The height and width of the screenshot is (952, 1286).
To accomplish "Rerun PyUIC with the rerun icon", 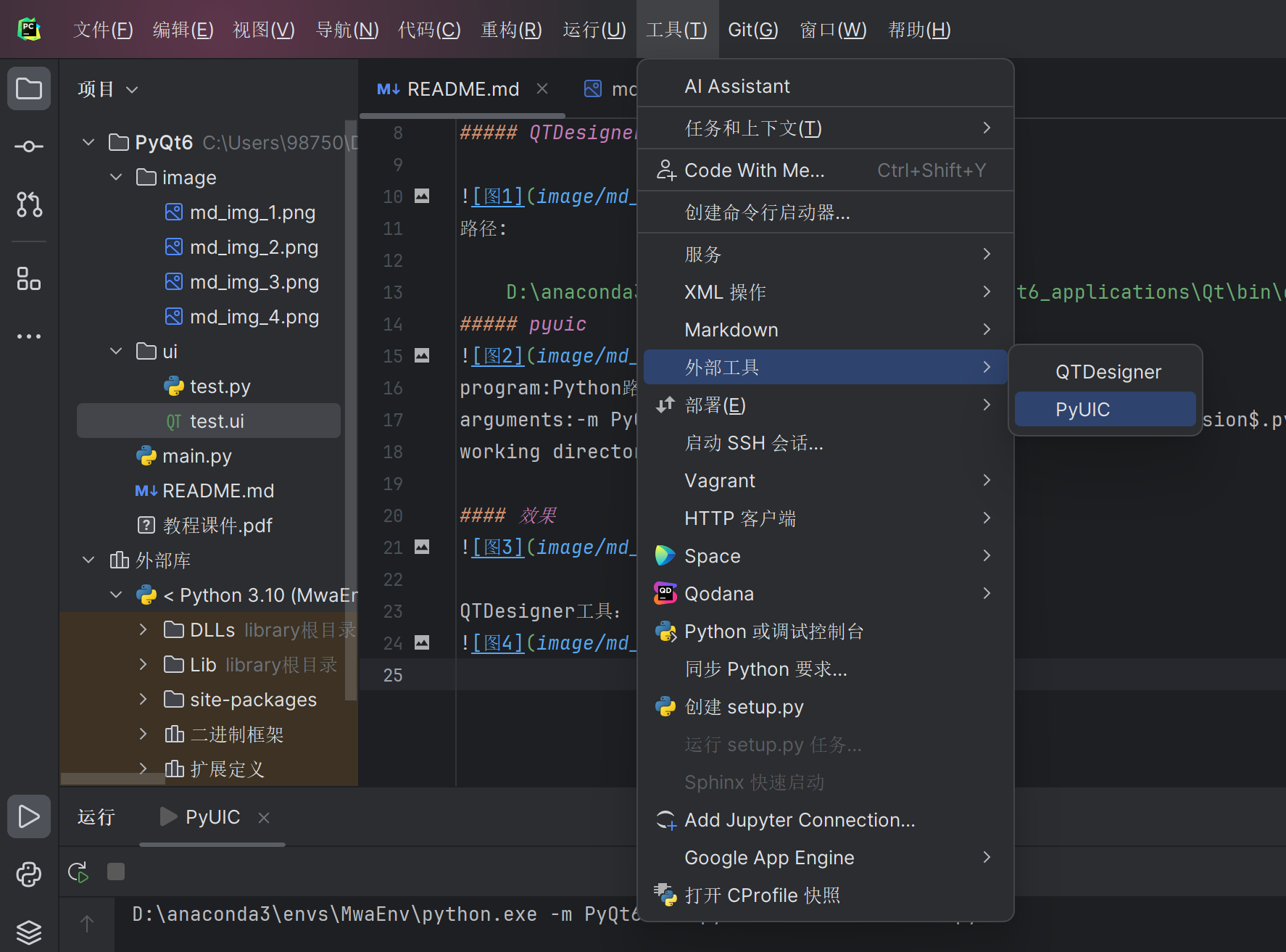I will pos(78,872).
